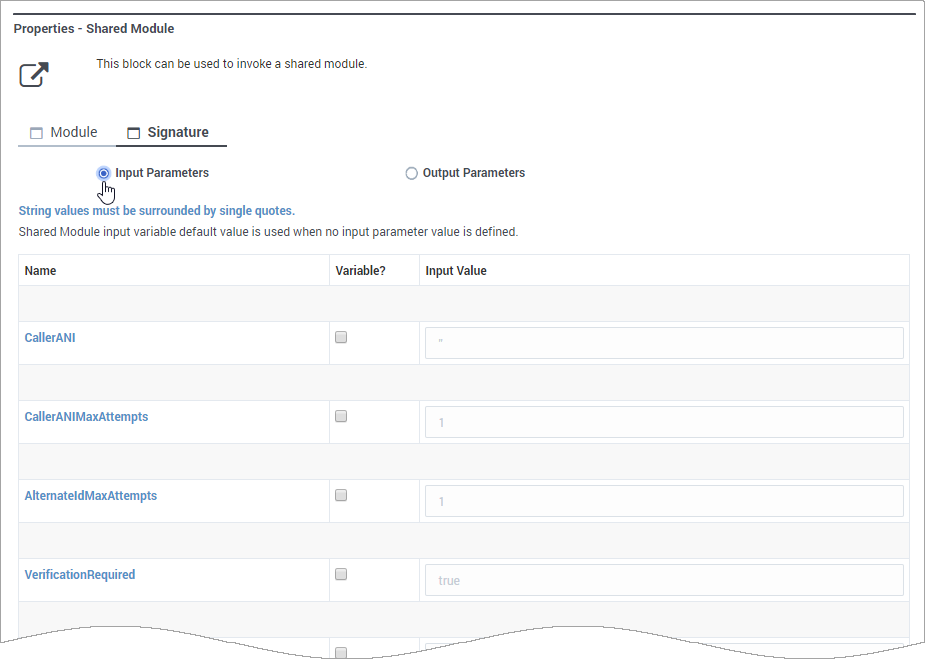Select the Input Parameters radio button
Screen dimensions: 925x660
click(104, 173)
